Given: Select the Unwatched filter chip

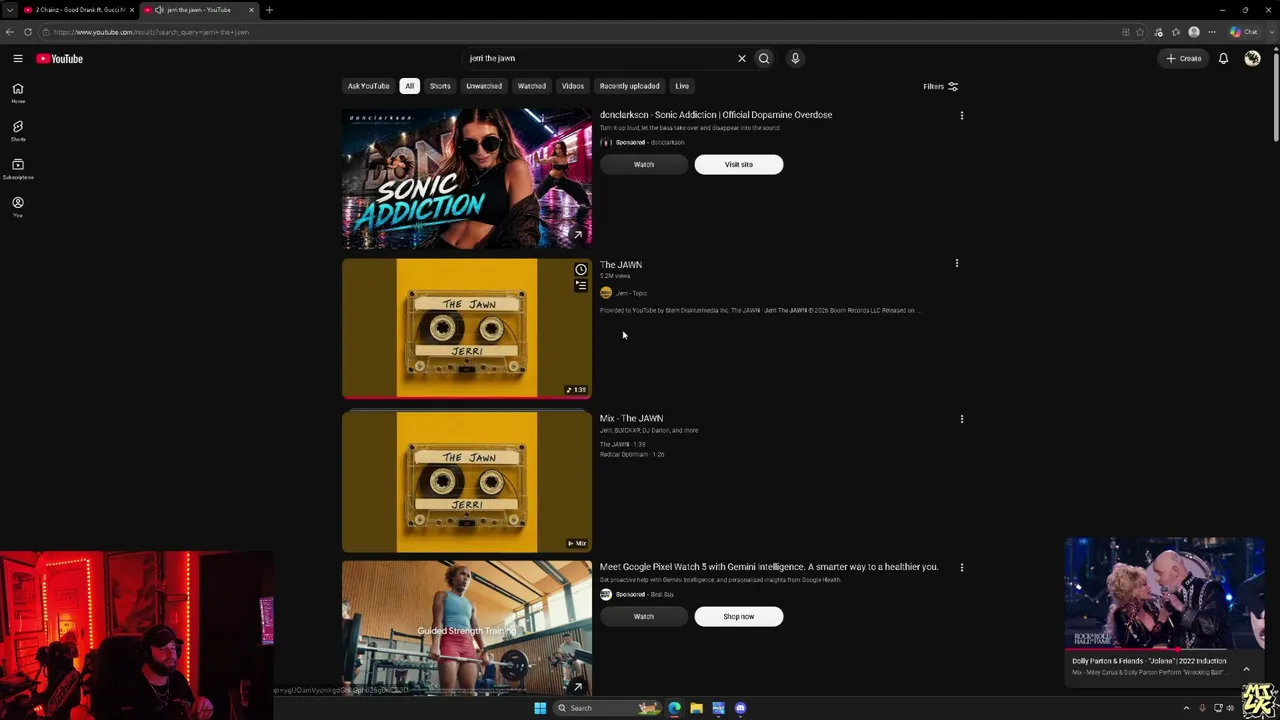Looking at the screenshot, I should pos(484,86).
